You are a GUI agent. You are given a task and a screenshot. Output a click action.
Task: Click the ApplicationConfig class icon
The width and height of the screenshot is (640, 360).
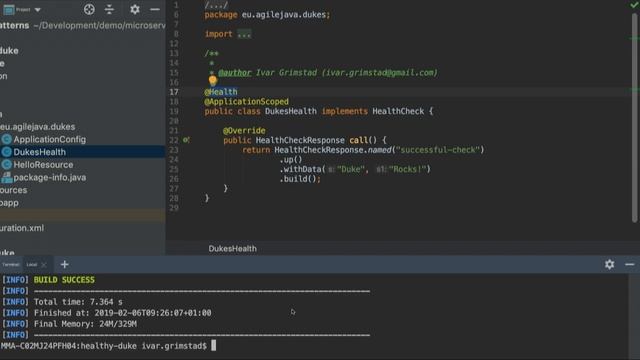pyautogui.click(x=6, y=140)
